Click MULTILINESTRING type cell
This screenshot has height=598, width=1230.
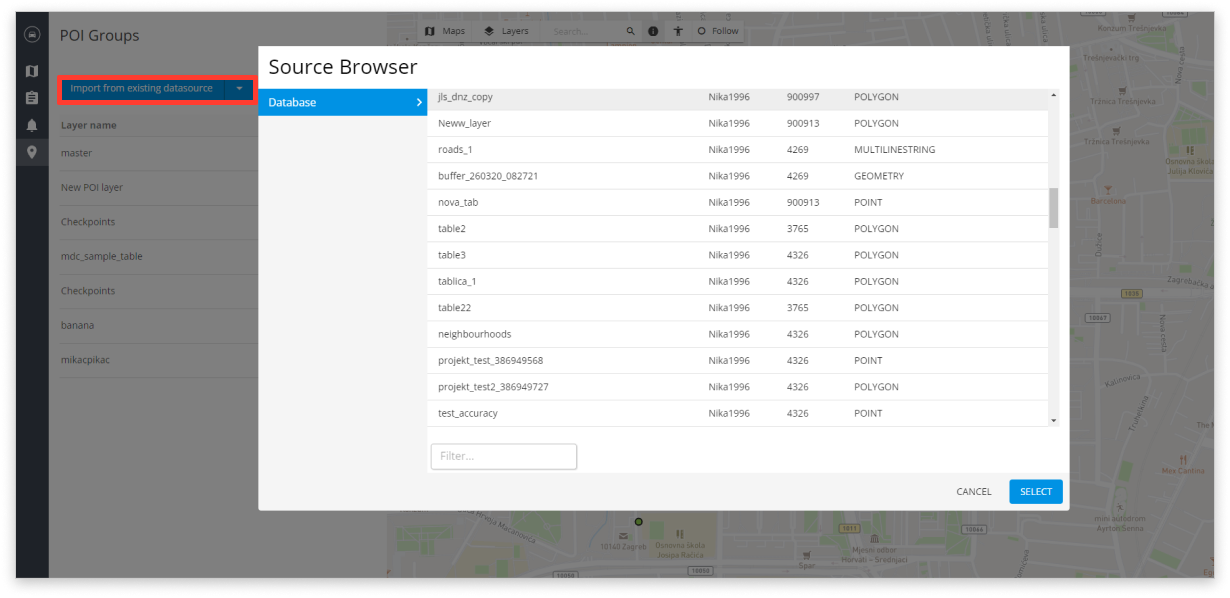tap(894, 150)
